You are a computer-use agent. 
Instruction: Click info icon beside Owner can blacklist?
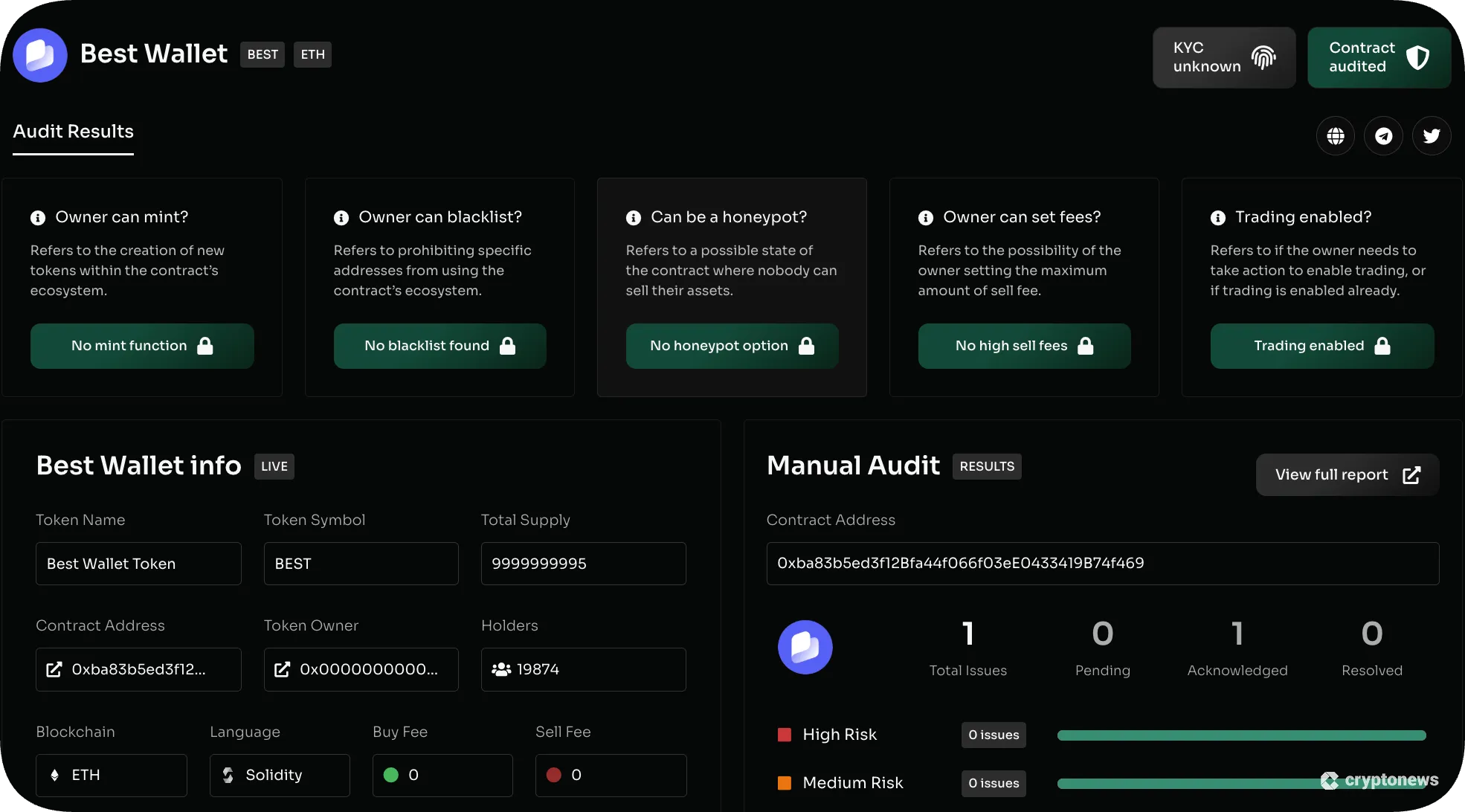tap(341, 218)
